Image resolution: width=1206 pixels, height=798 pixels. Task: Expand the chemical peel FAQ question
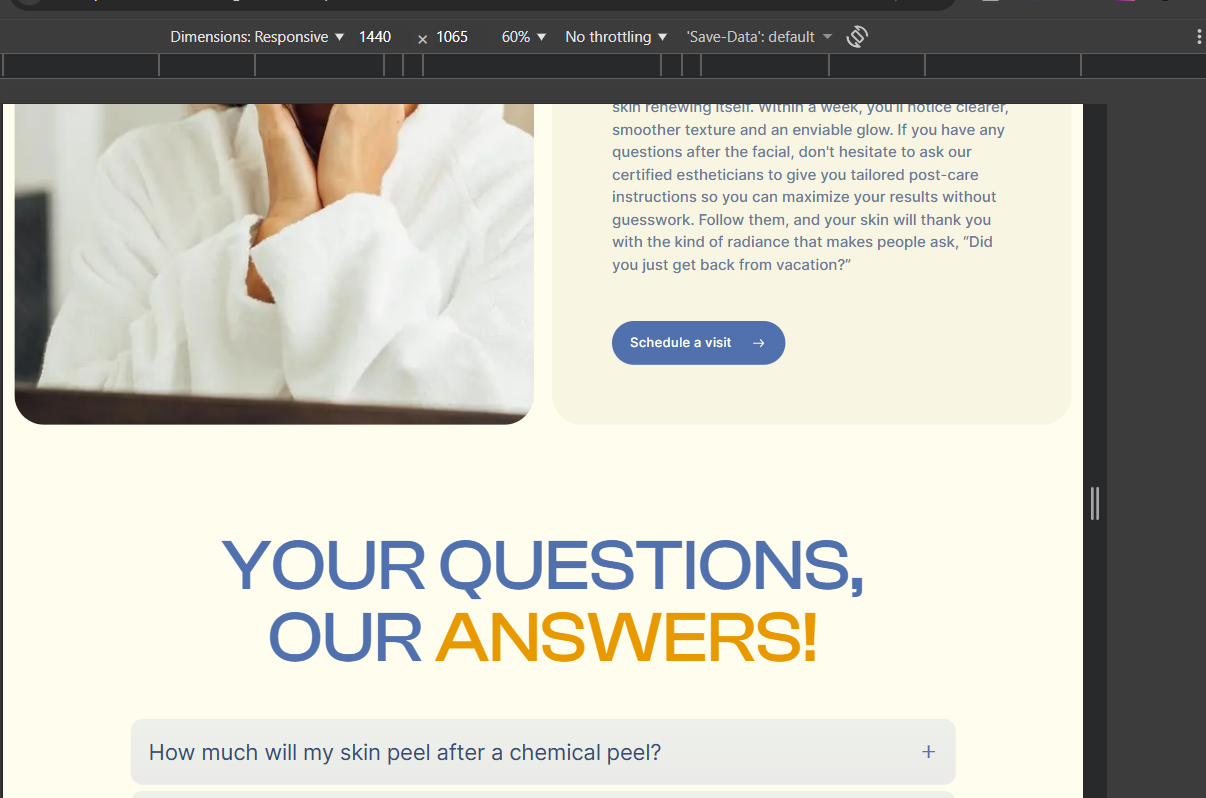pyautogui.click(x=543, y=752)
